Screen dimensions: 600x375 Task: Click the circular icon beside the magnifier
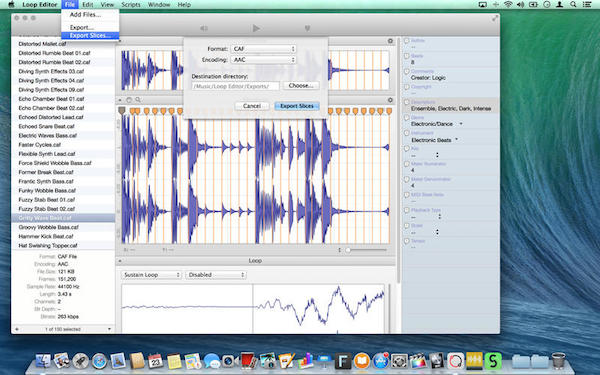tap(129, 100)
